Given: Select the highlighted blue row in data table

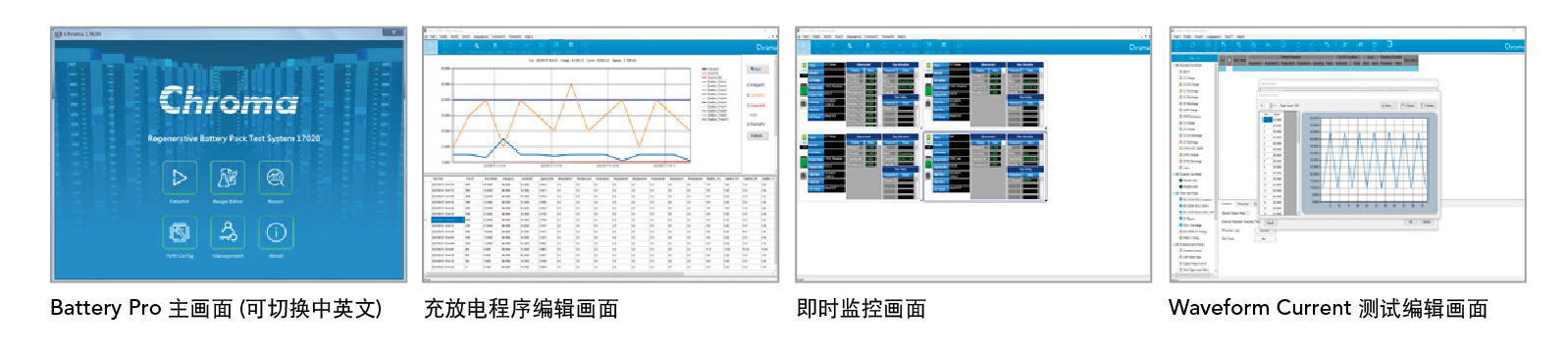Looking at the screenshot, I should point(447,221).
